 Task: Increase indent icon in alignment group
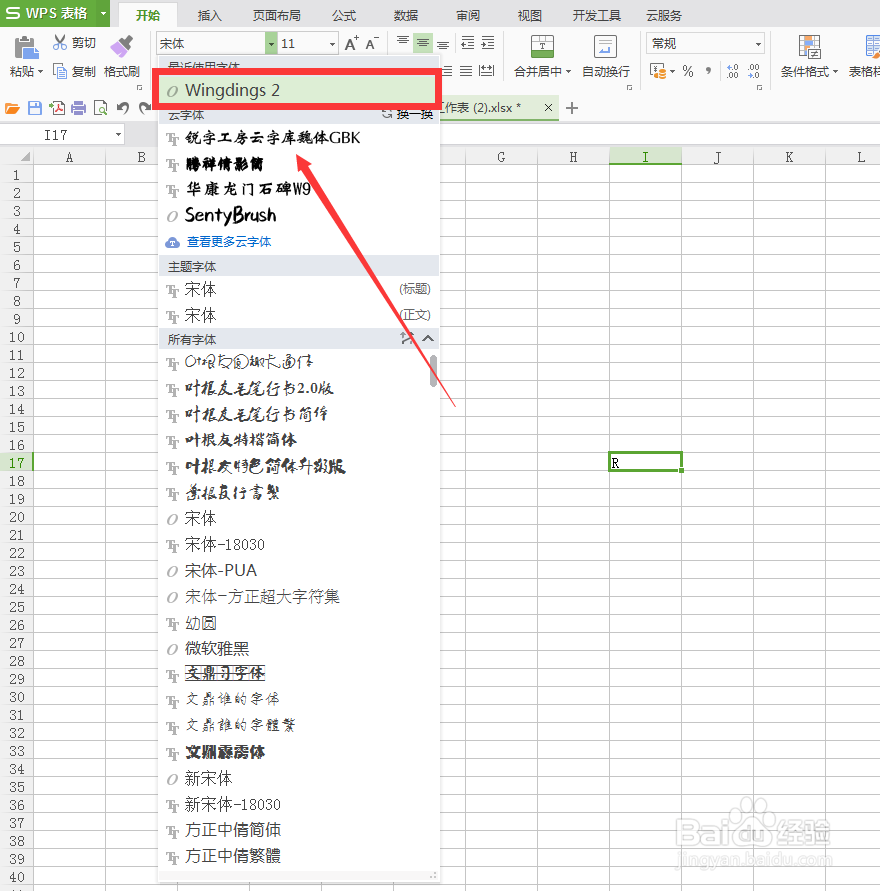point(488,43)
